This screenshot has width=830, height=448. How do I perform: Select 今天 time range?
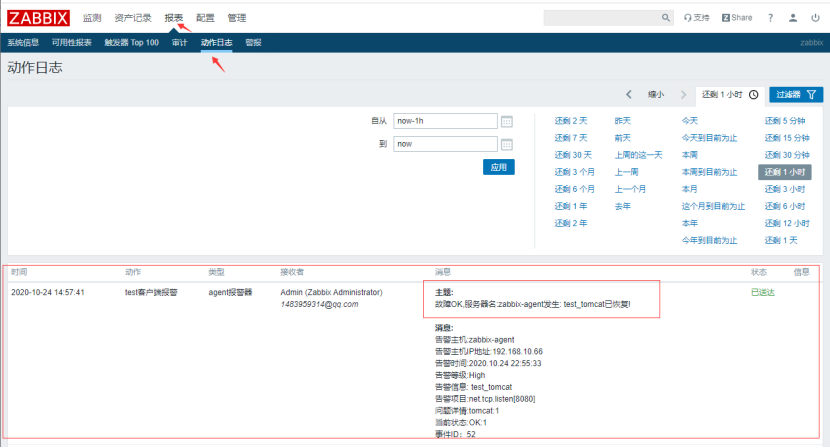point(690,121)
